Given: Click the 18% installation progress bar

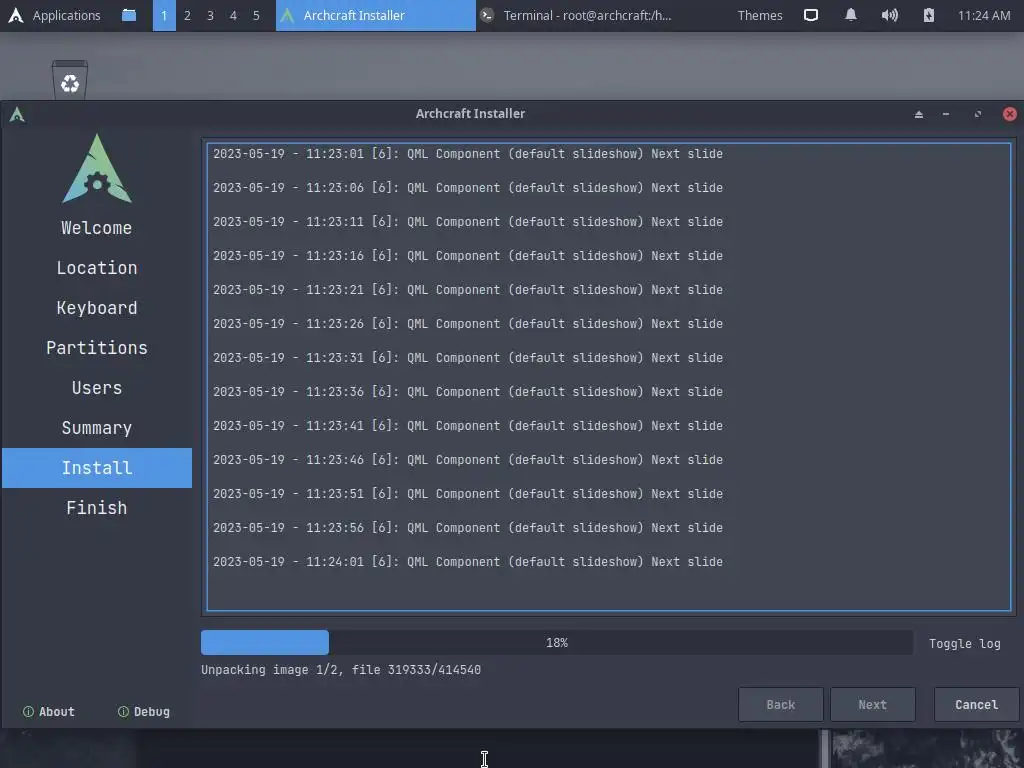Looking at the screenshot, I should tap(556, 643).
